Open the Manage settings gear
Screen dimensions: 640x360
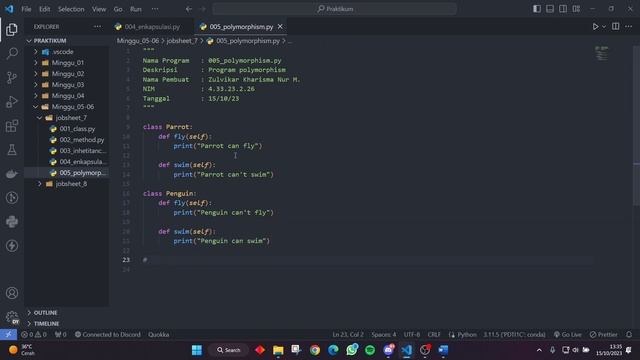click(12, 317)
